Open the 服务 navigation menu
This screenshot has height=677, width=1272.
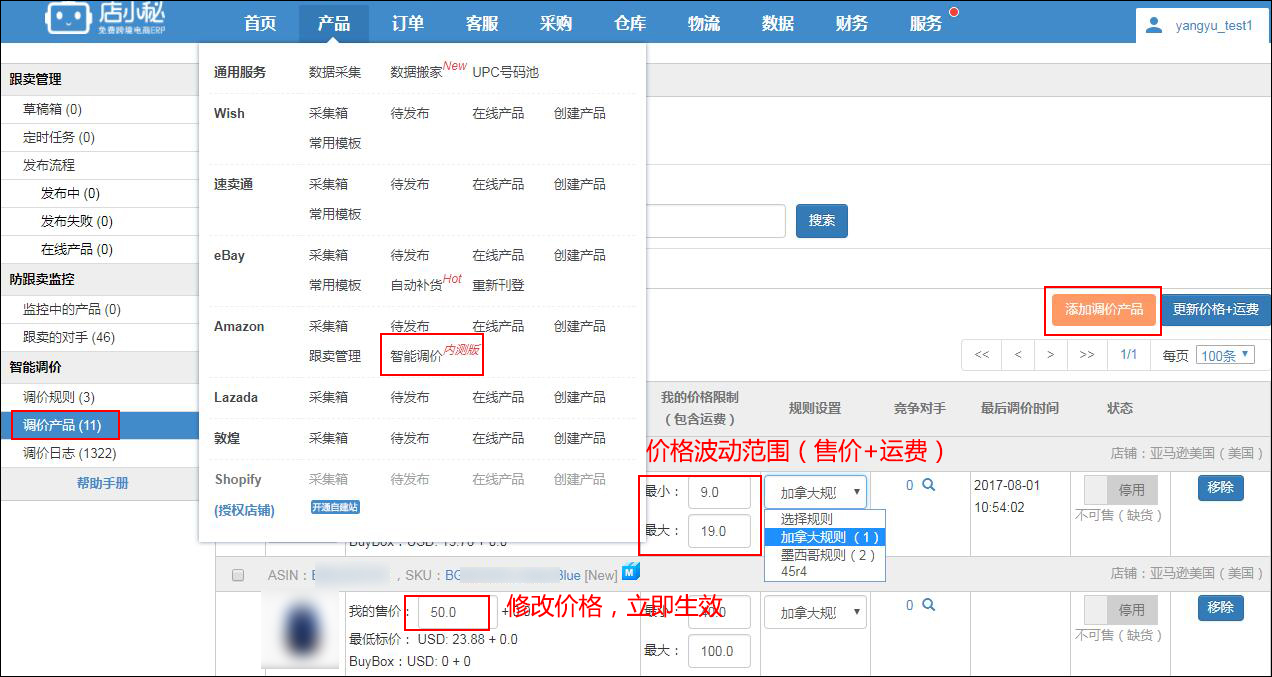pyautogui.click(x=926, y=23)
